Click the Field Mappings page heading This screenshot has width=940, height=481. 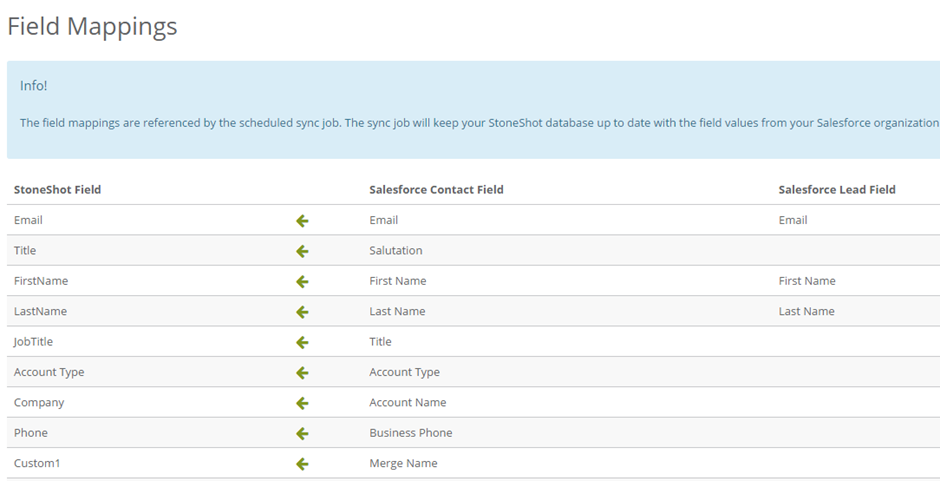(x=92, y=26)
